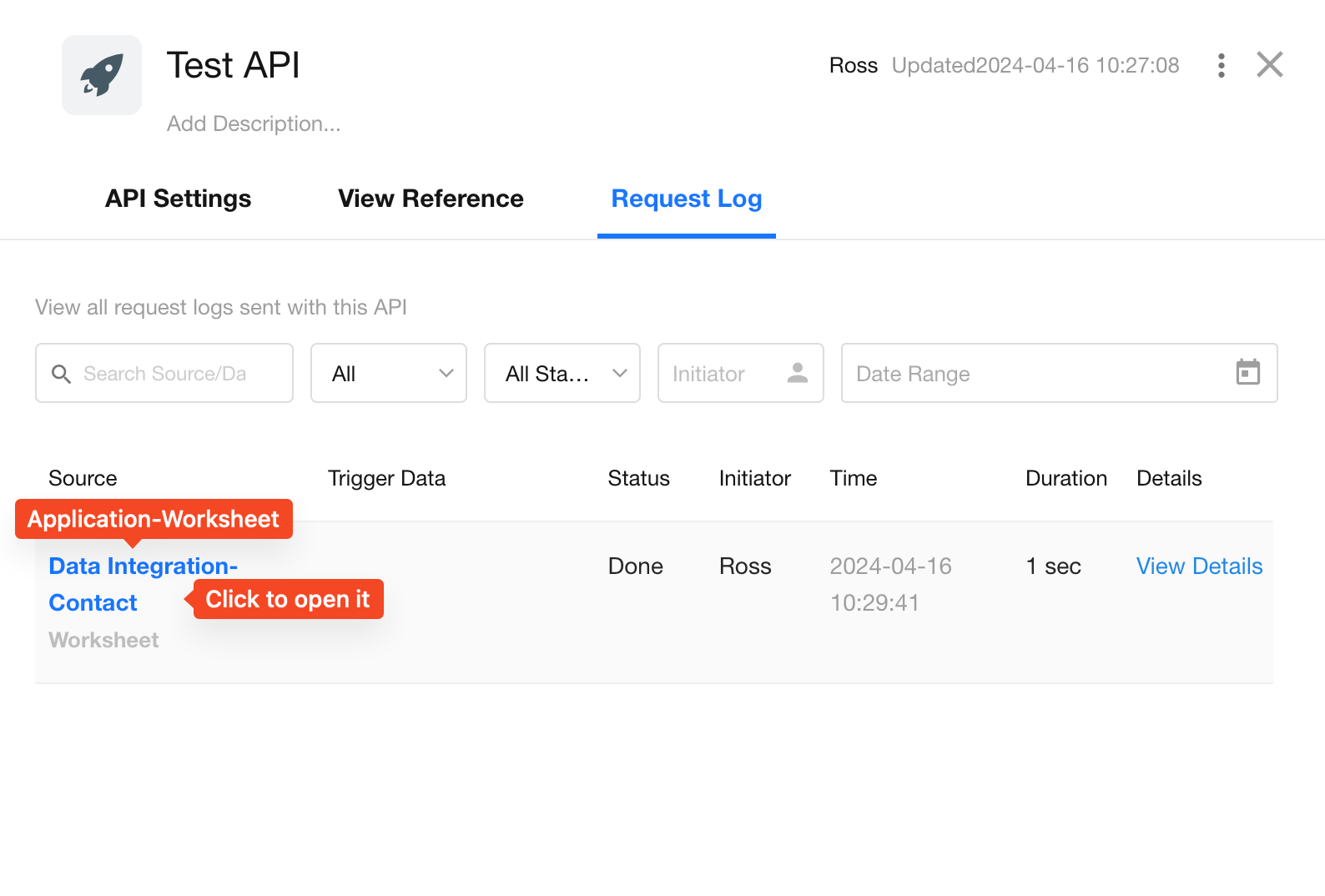Screen dimensions: 1325x896
Task: Click the rocket icon for Test API
Action: coord(102,75)
